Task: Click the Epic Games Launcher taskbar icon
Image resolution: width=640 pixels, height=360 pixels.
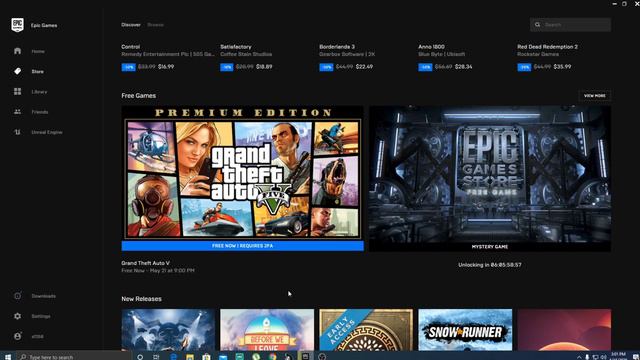Action: pyautogui.click(x=305, y=357)
